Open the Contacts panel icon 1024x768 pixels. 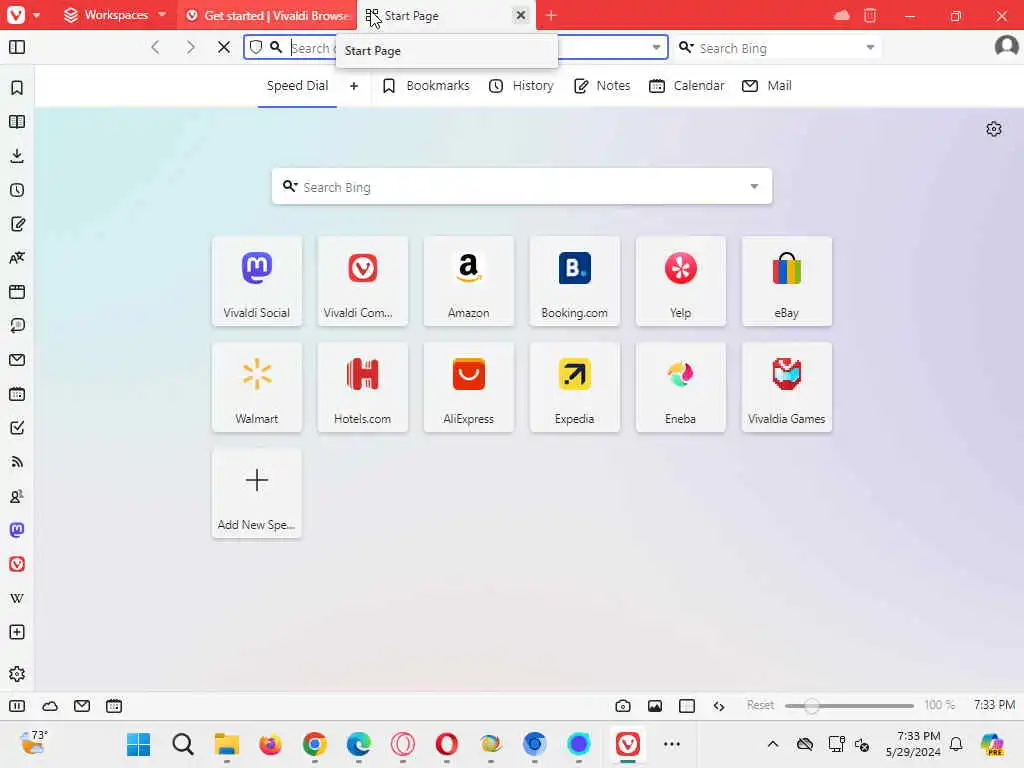pyautogui.click(x=17, y=496)
